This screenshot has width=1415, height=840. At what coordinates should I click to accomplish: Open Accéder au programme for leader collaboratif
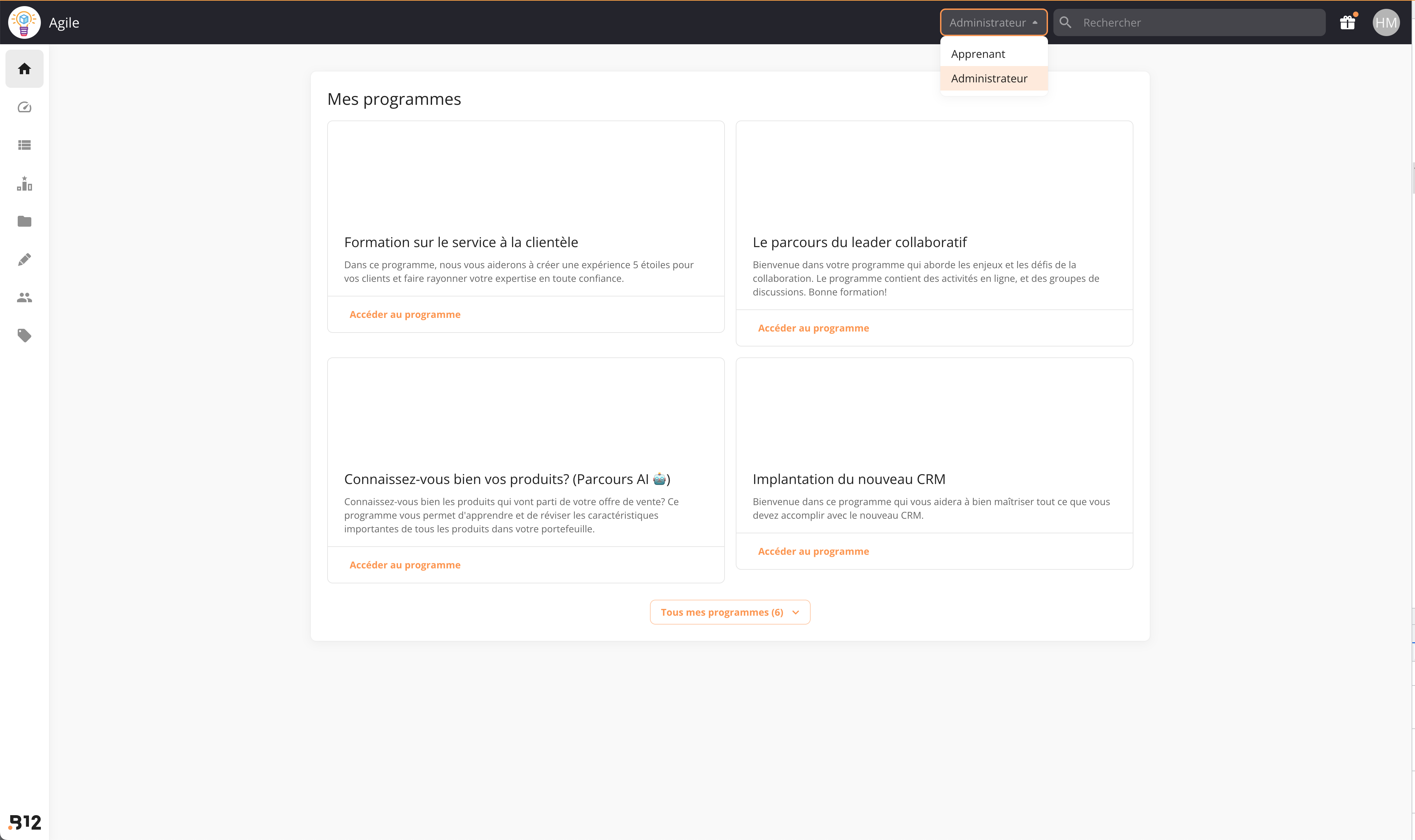coord(813,328)
